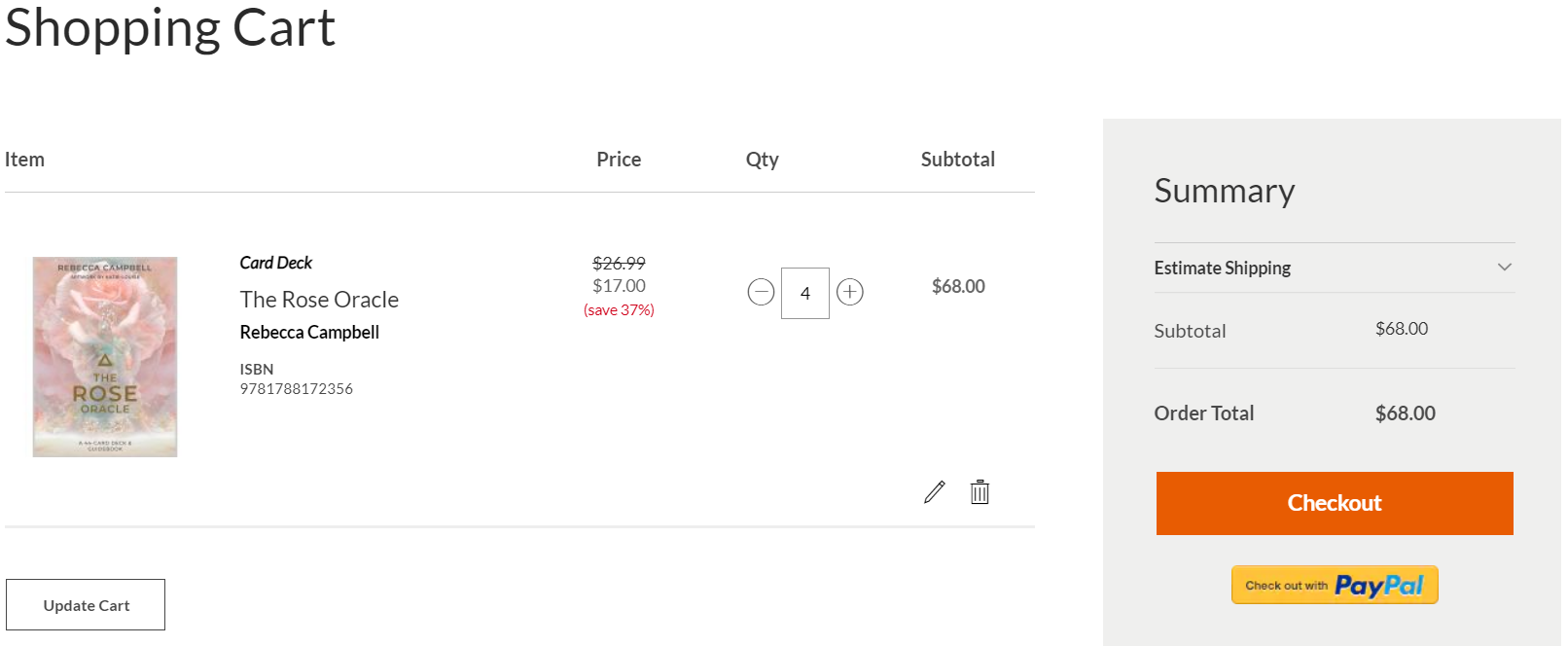Viewport: 1568px width, 646px height.
Task: Click the Rebecca Campbell author name
Action: [309, 333]
